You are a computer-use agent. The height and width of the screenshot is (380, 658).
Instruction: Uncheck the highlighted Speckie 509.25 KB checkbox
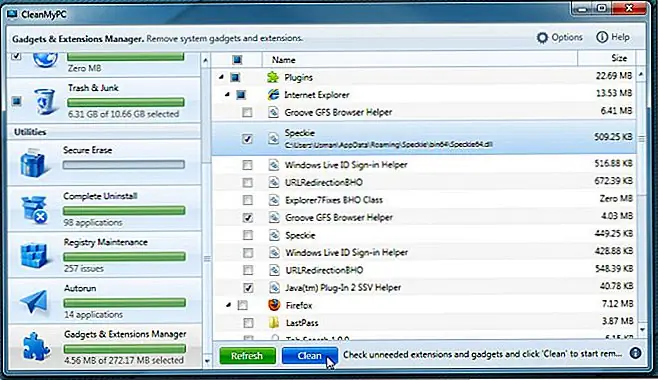(x=247, y=139)
